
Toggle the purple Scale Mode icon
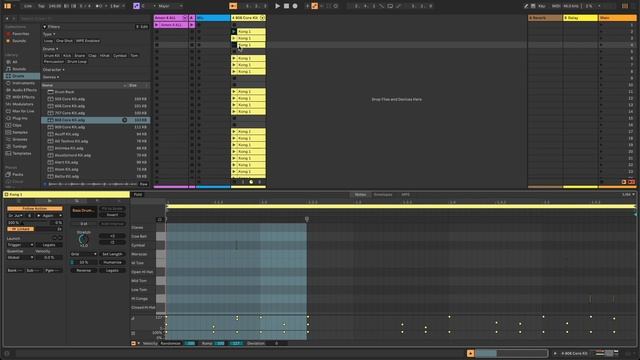tap(136, 6)
